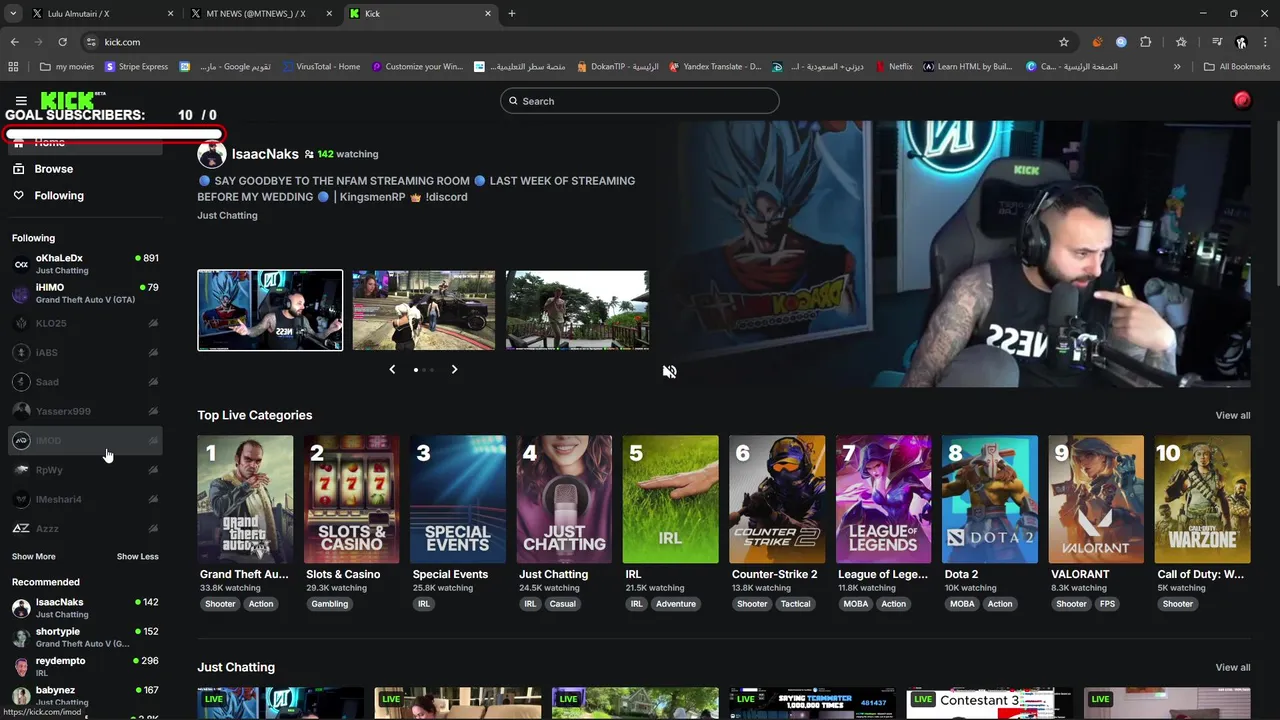Select the second featured stream thumbnail
This screenshot has height=720, width=1280.
(x=424, y=310)
